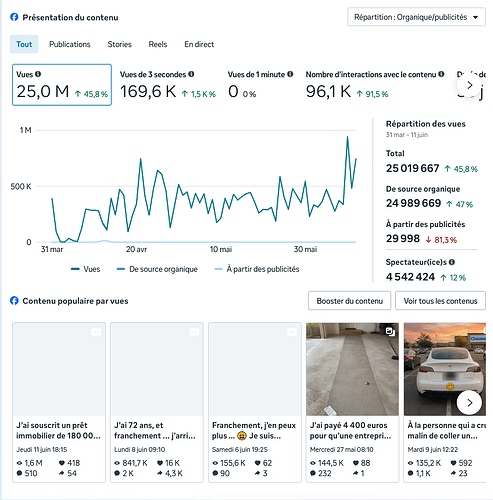Switch to the Publications tab

pos(70,44)
